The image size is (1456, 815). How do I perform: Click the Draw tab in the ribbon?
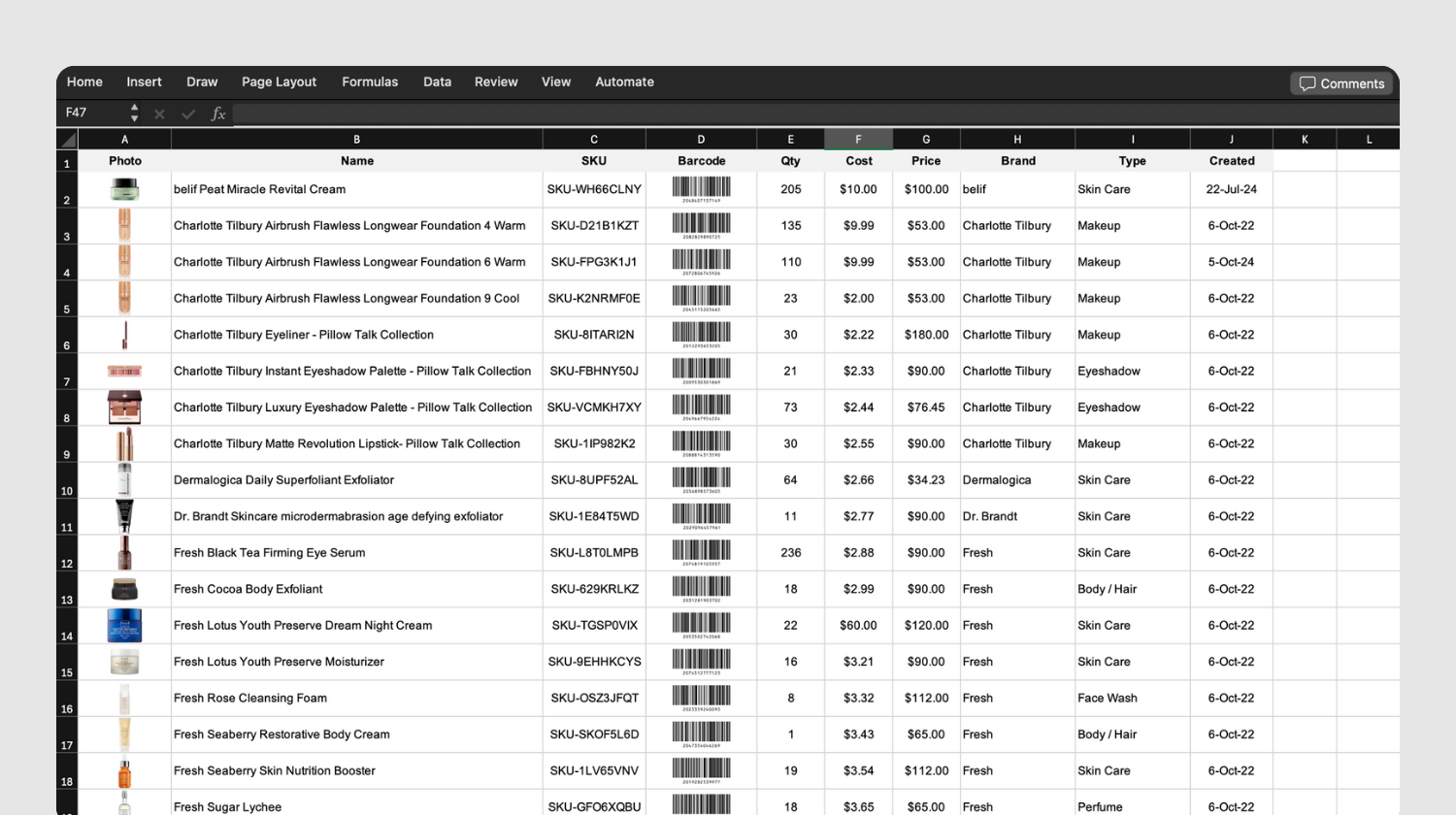pos(202,81)
